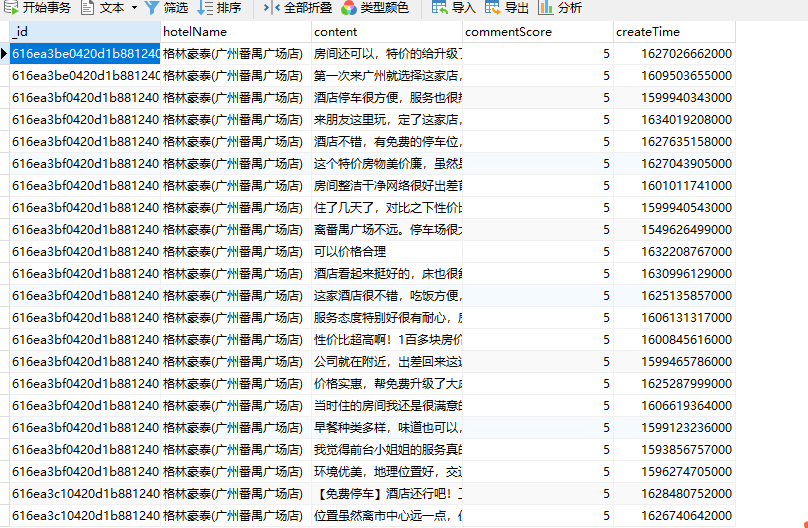808x528 pixels.
Task: Select createTime value 1600845616000
Action: 675,340
